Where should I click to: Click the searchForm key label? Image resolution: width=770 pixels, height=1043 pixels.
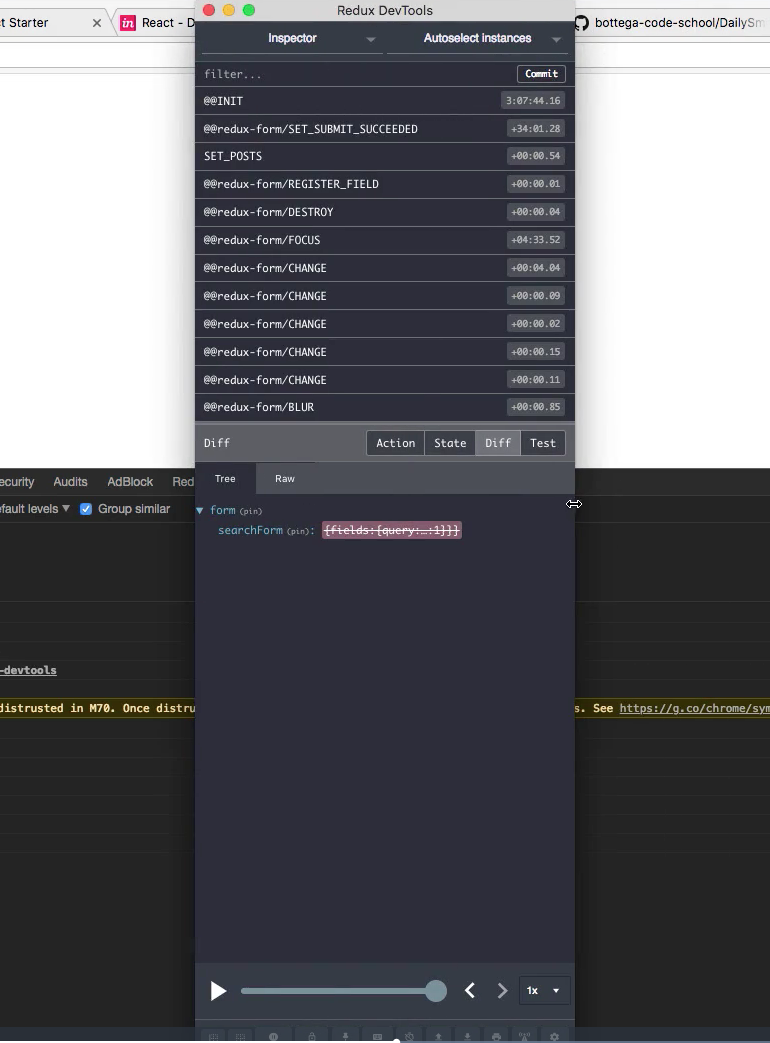tap(250, 530)
